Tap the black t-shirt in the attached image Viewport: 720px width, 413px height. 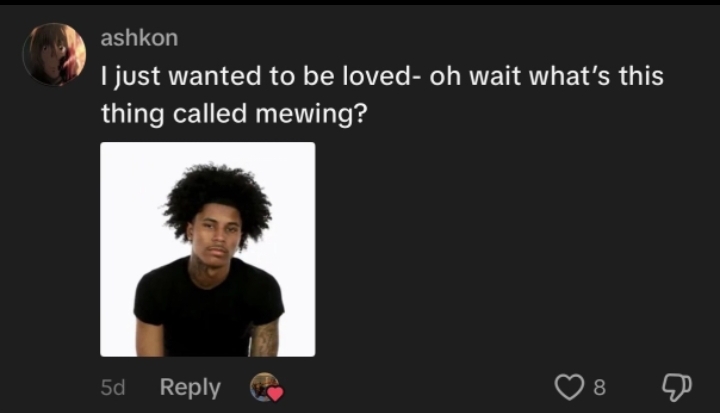pyautogui.click(x=207, y=308)
